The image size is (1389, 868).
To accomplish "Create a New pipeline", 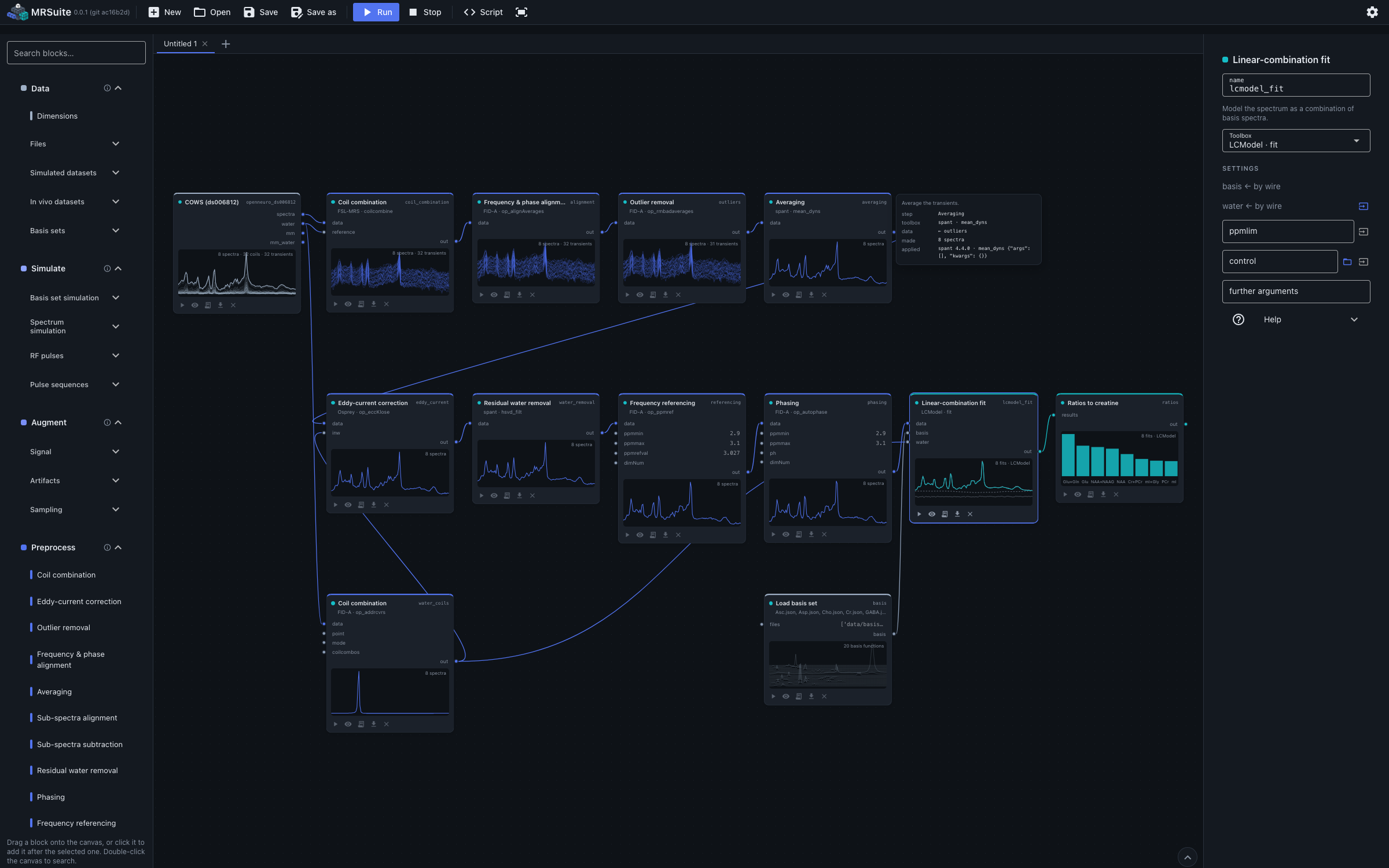I will [x=165, y=12].
